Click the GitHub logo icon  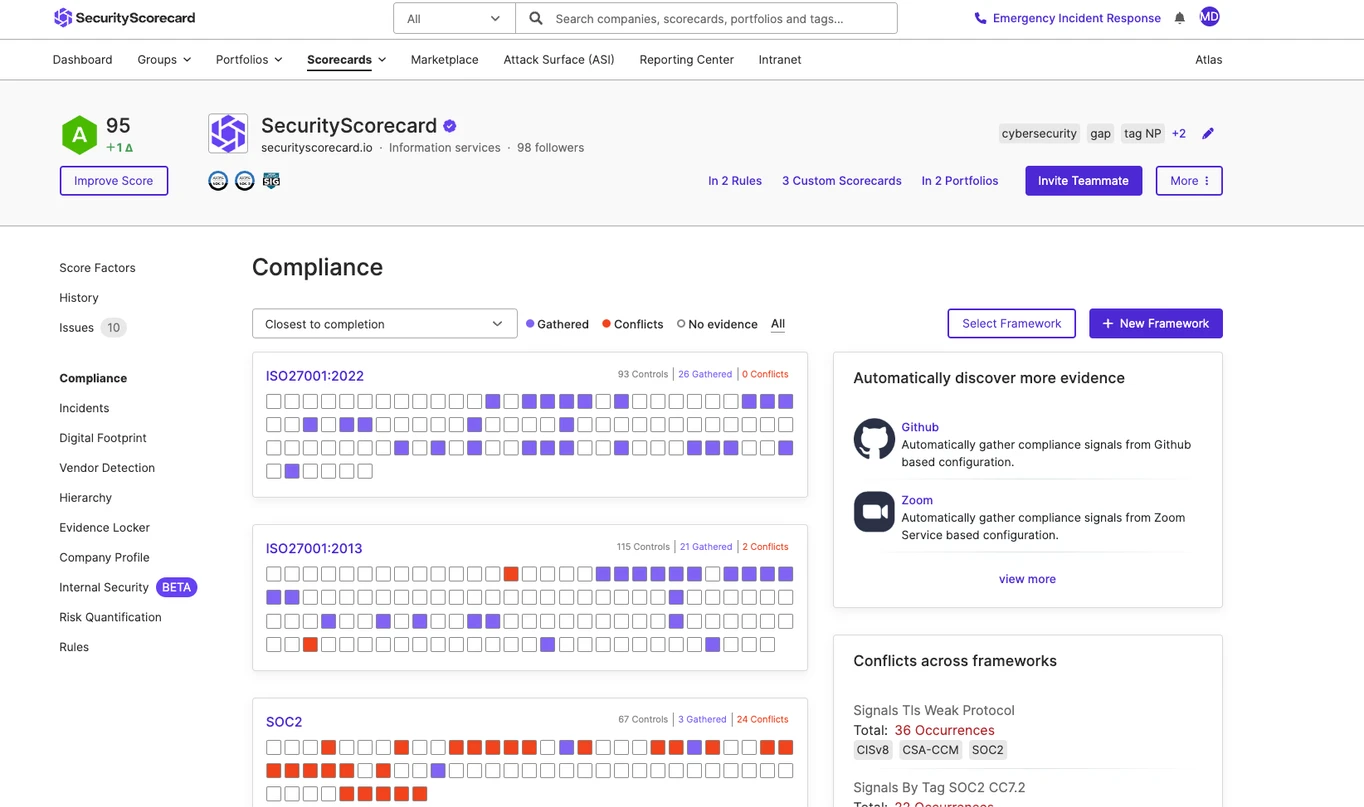[x=874, y=439]
